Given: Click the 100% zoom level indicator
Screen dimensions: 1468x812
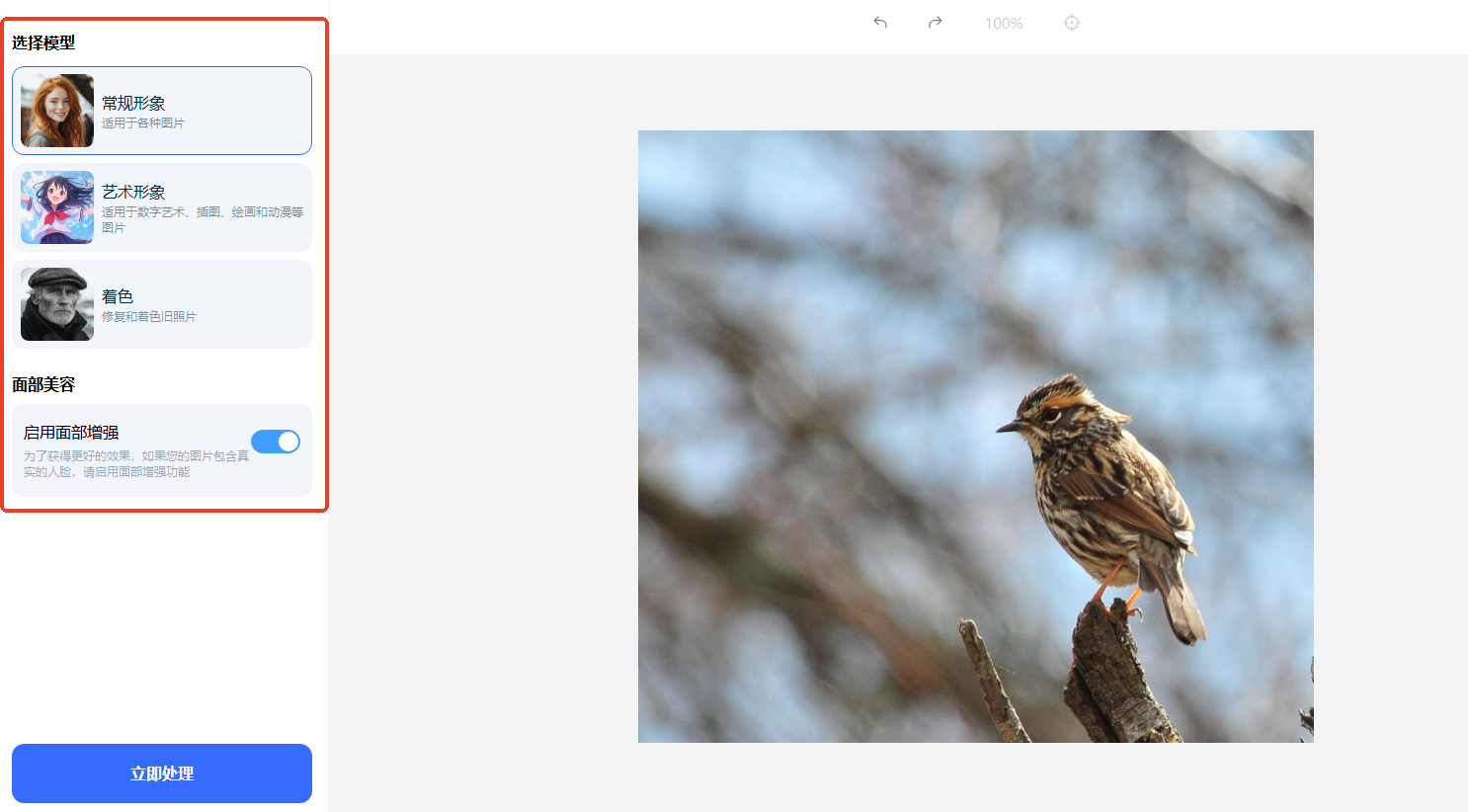Looking at the screenshot, I should pos(1004,23).
